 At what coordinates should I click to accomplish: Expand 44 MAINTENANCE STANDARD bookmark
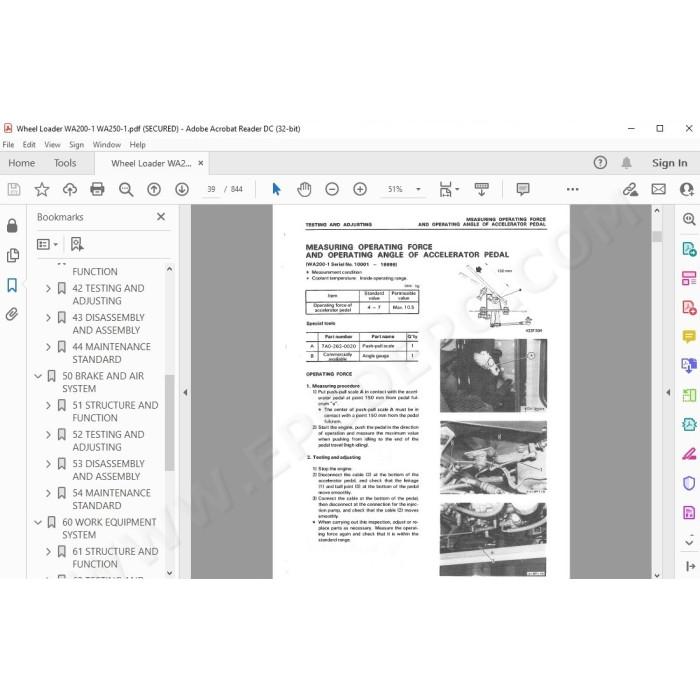point(48,347)
